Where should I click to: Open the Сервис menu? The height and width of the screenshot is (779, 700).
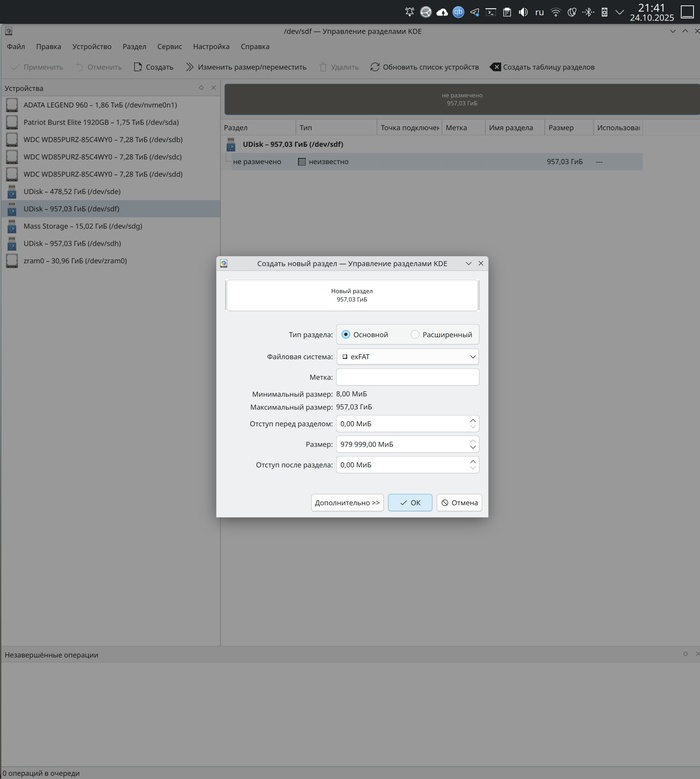click(169, 46)
